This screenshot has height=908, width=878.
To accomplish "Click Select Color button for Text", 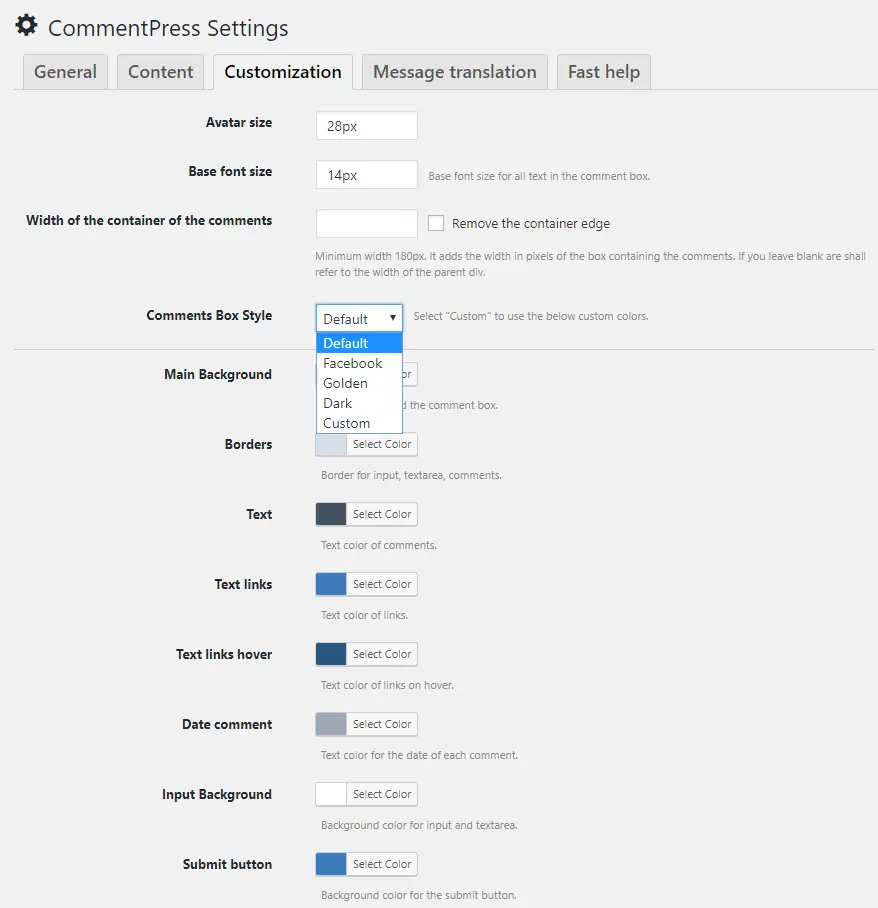I will click(382, 514).
